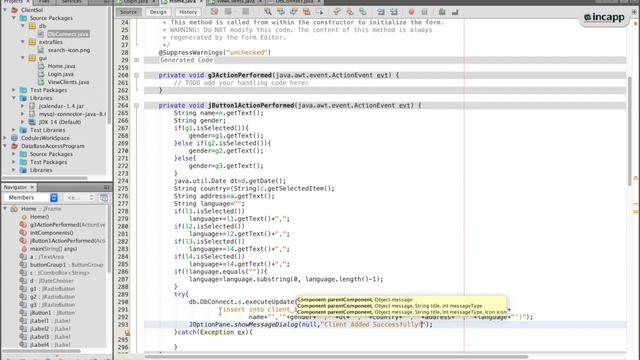Click the red Start Macro Recording icon
This screenshot has width=640, height=360.
click(x=411, y=12)
